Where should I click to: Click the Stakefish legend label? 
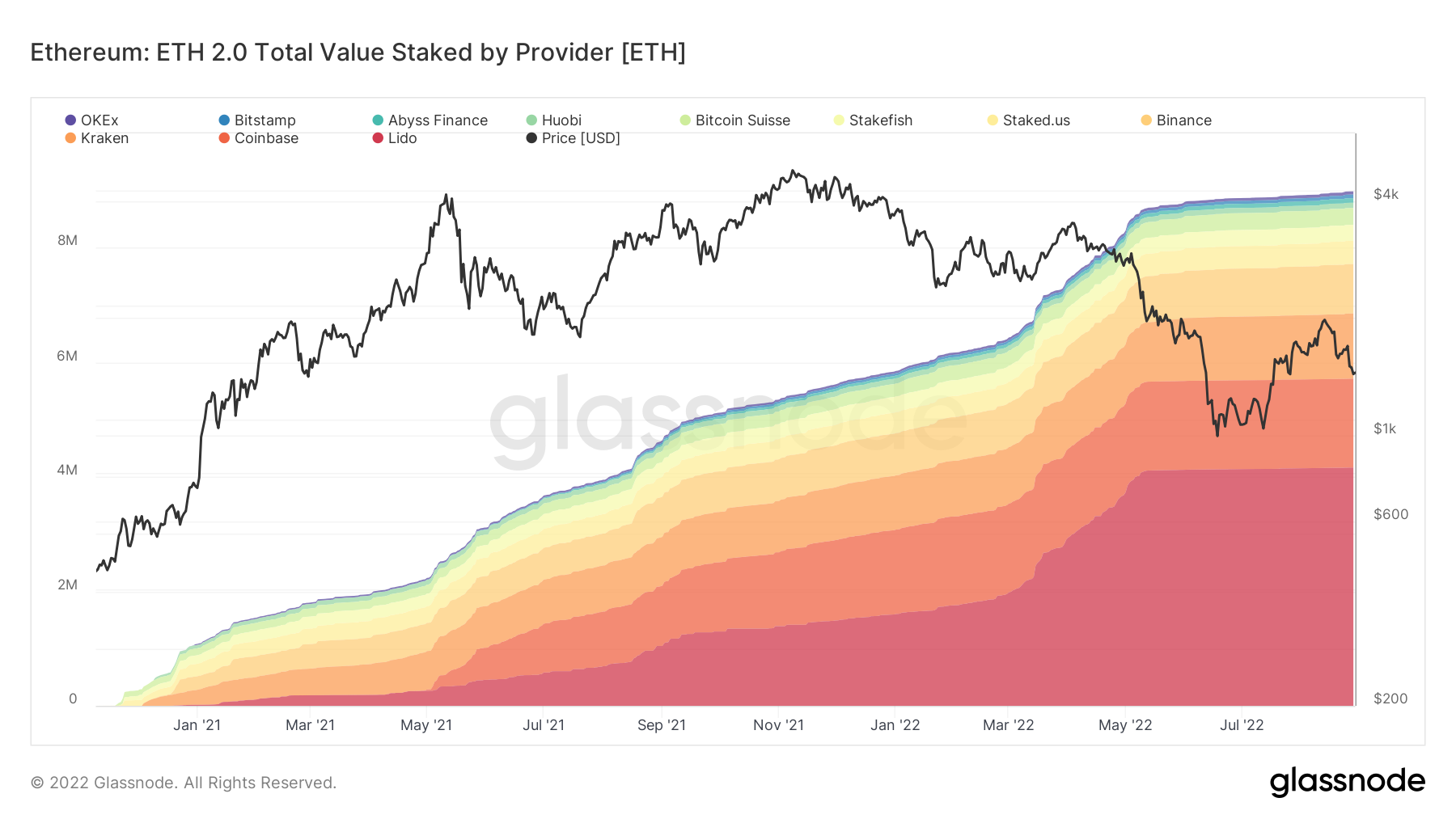point(880,120)
